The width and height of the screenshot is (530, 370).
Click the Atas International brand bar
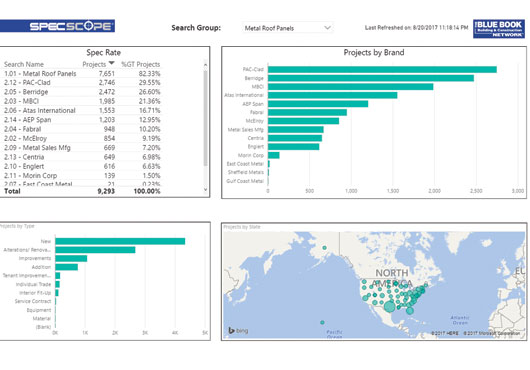coord(333,95)
